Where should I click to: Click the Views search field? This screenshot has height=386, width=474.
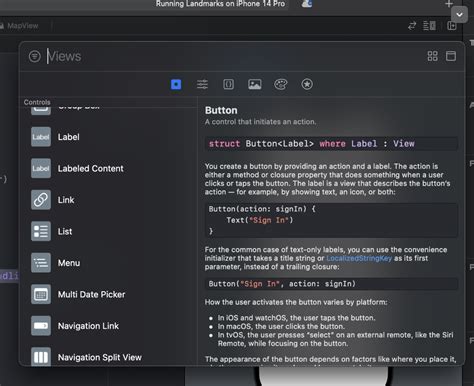233,56
